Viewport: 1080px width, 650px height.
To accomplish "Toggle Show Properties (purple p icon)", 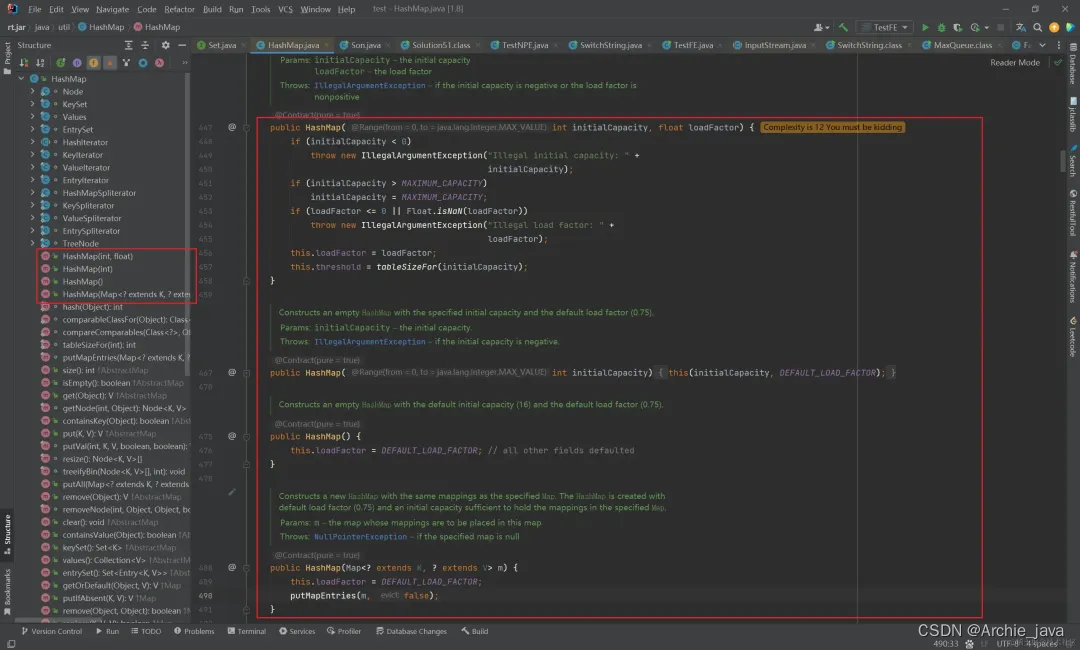I will pos(77,63).
